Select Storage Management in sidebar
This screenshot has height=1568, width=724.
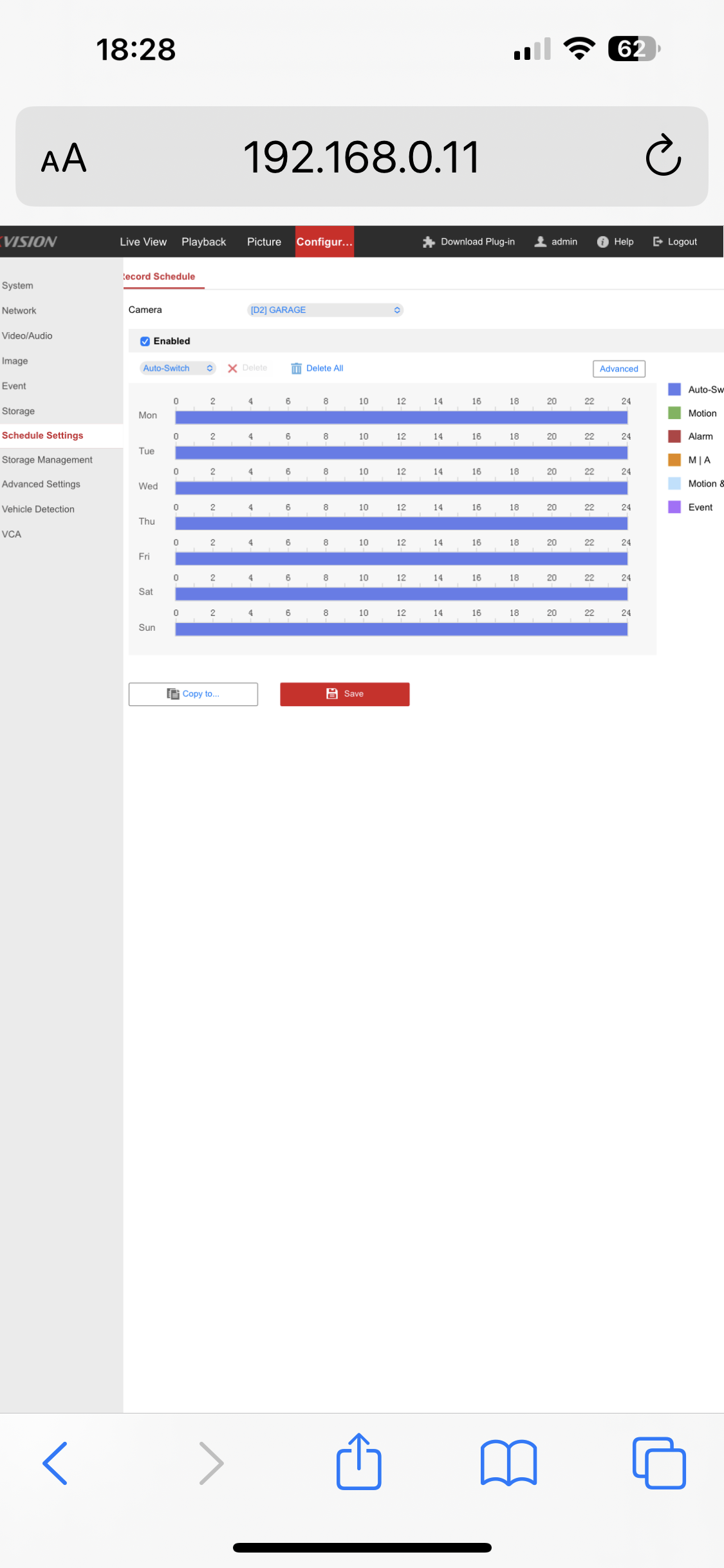(x=47, y=460)
